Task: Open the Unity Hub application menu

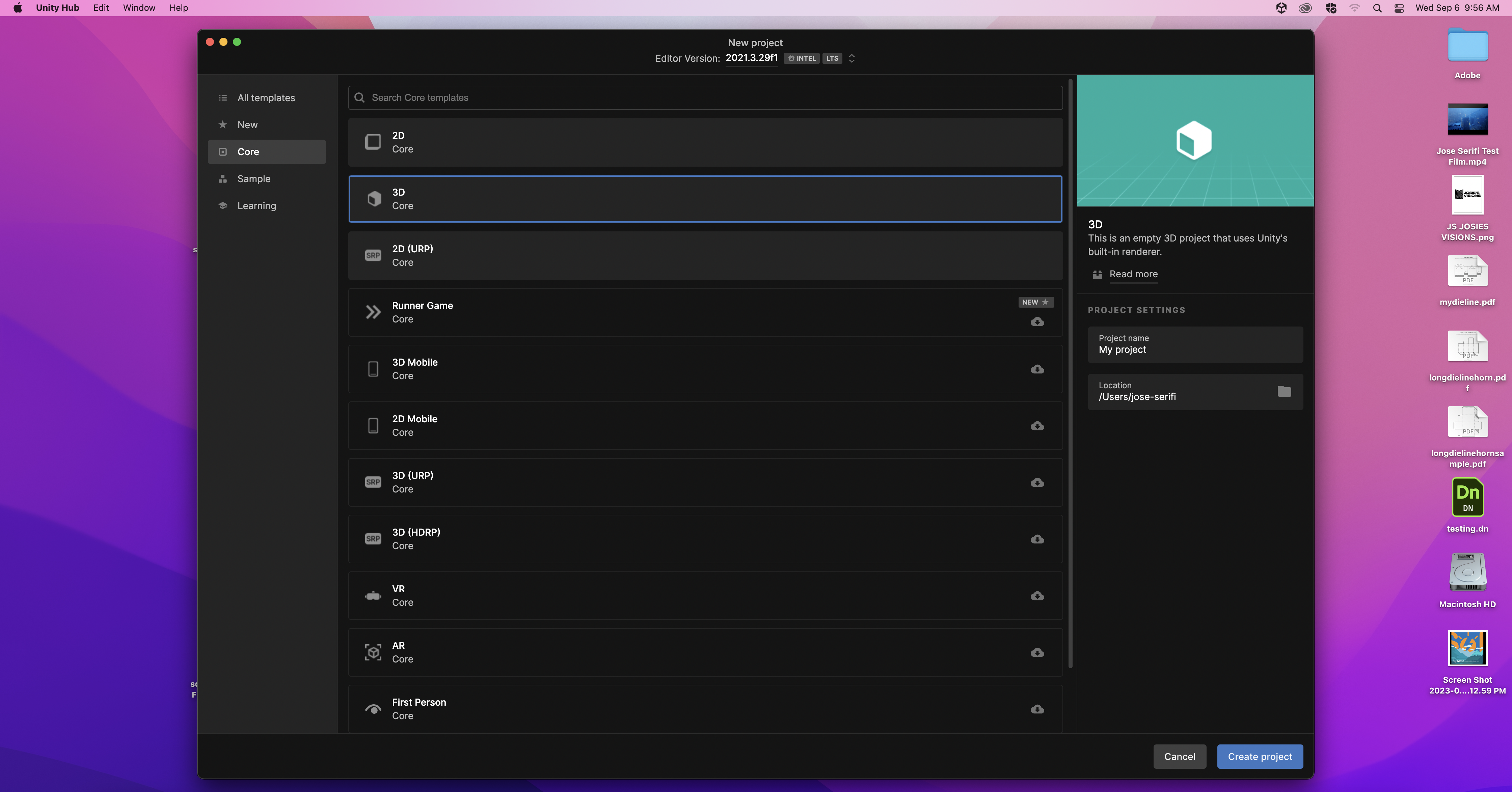Action: click(57, 8)
